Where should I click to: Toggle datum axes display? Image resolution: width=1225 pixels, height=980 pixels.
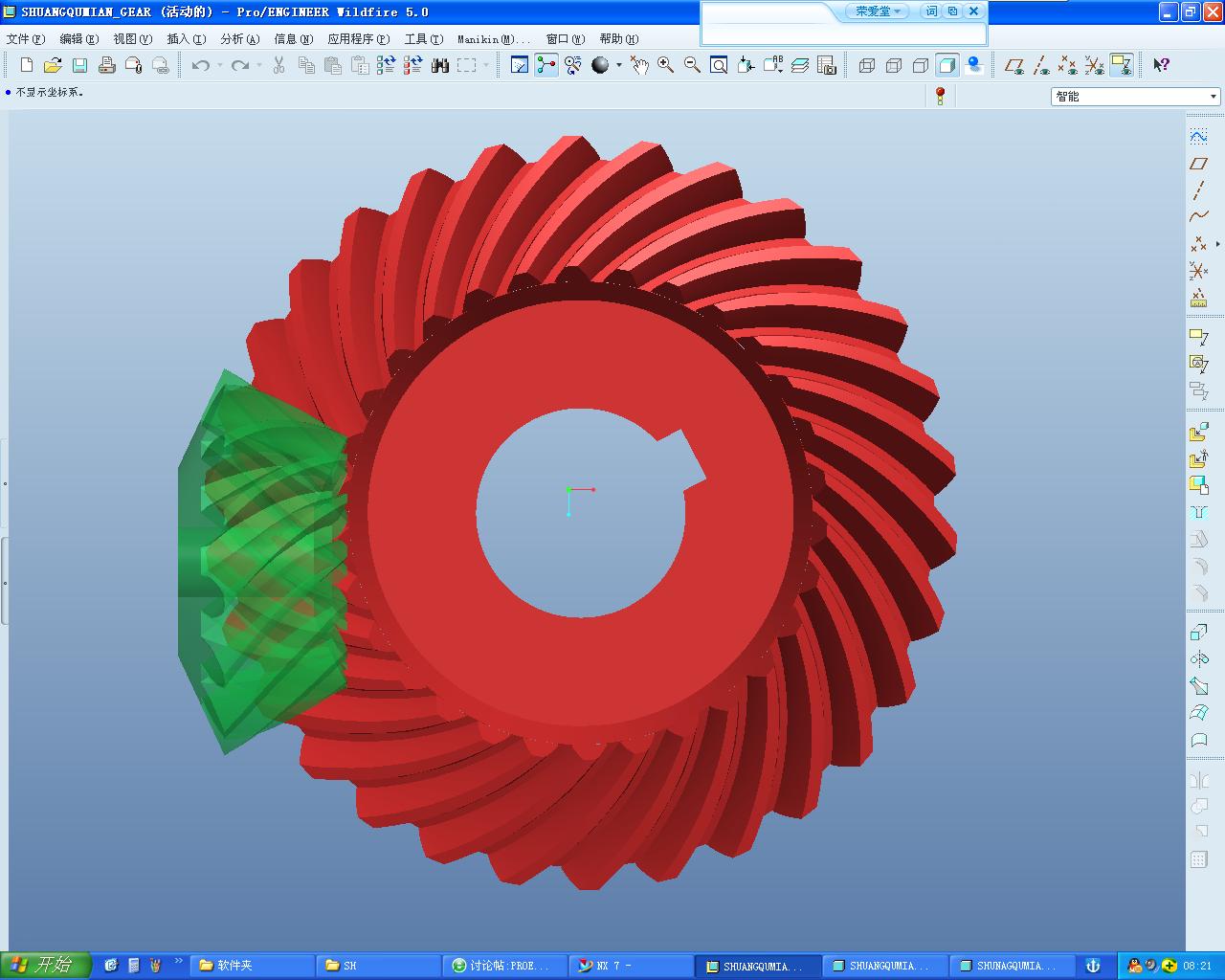point(1041,65)
